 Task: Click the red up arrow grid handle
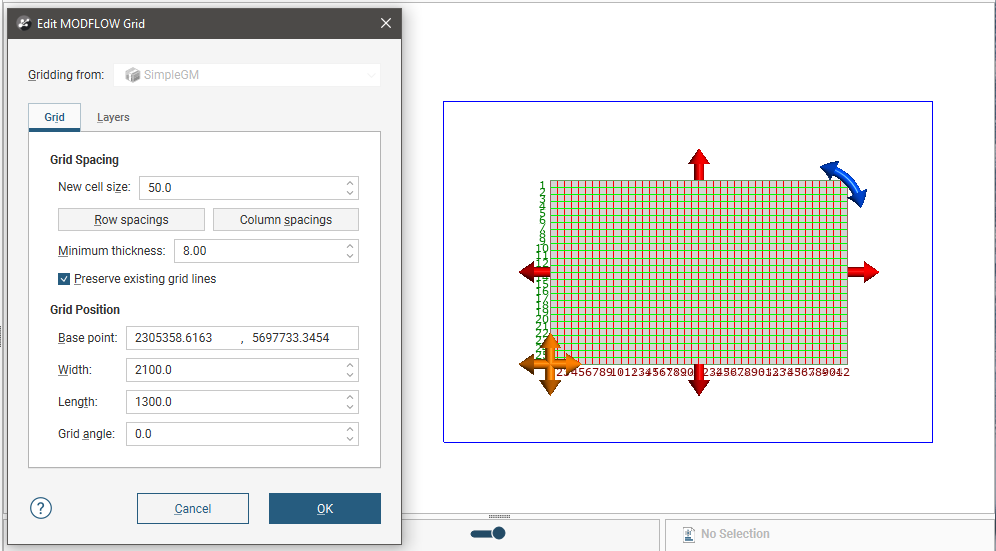coord(699,164)
